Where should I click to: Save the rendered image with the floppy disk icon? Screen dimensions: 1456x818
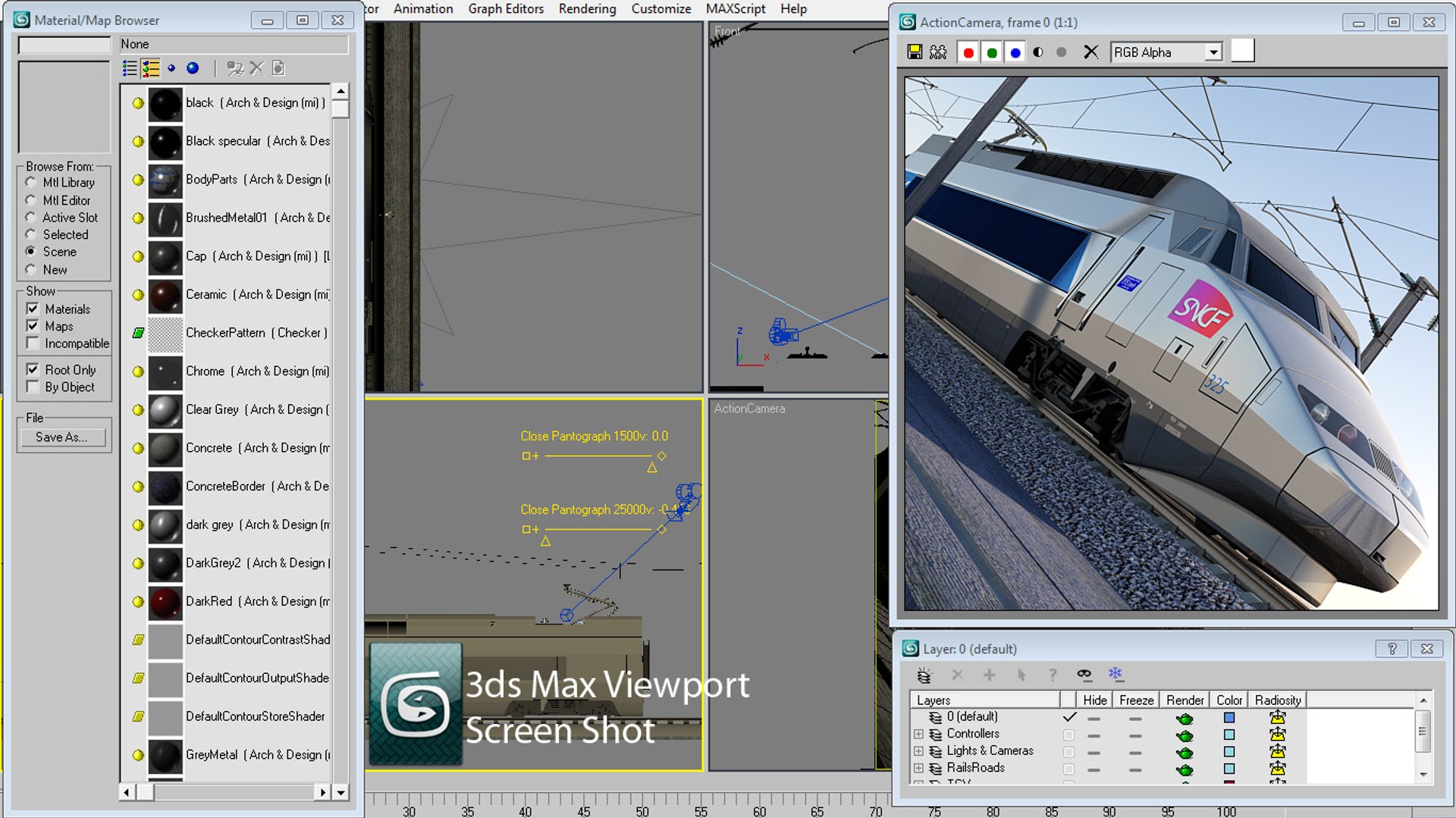(x=915, y=52)
